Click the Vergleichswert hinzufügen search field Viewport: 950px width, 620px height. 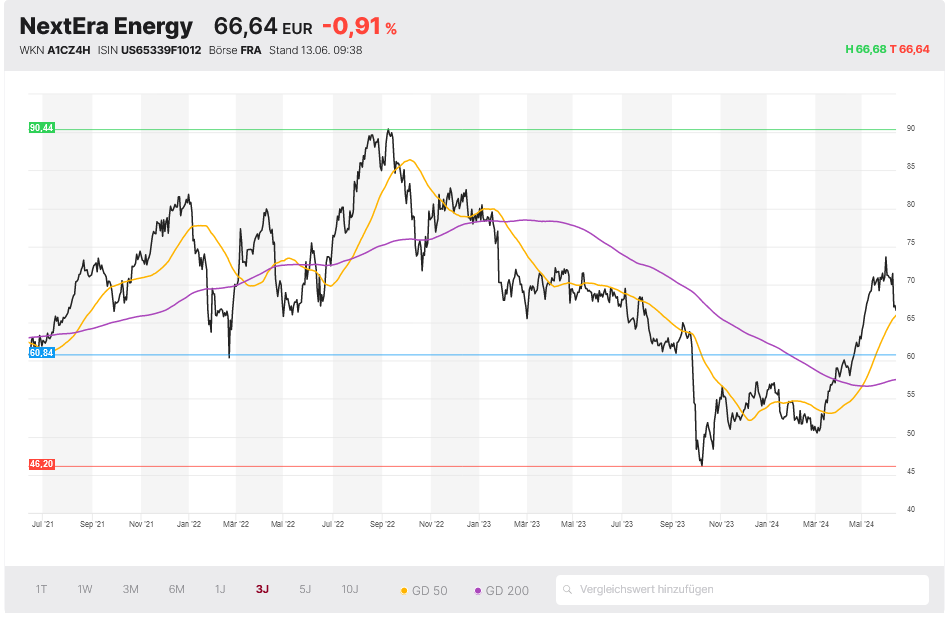742,590
